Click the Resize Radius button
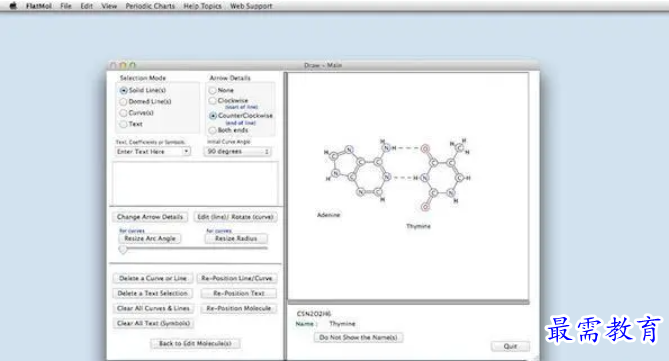The height and width of the screenshot is (361, 669). pyautogui.click(x=236, y=239)
